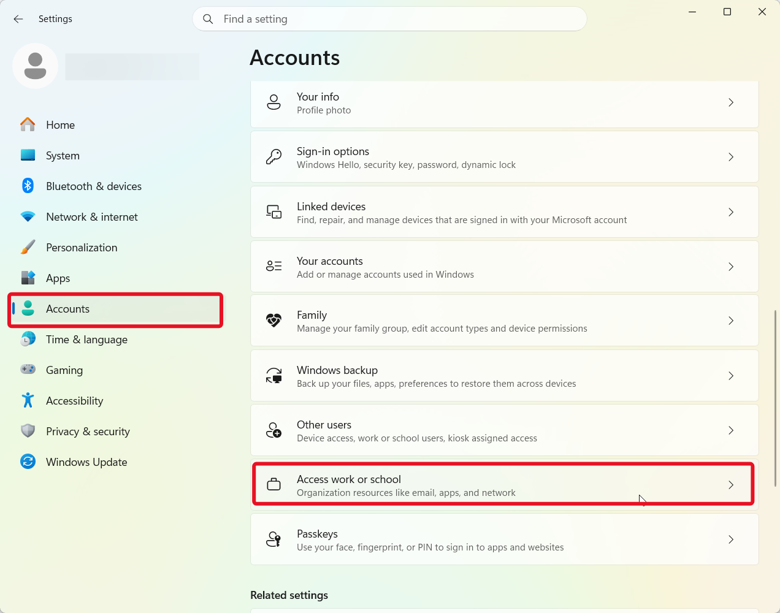Click the user profile avatar
The height and width of the screenshot is (613, 780).
tap(35, 66)
